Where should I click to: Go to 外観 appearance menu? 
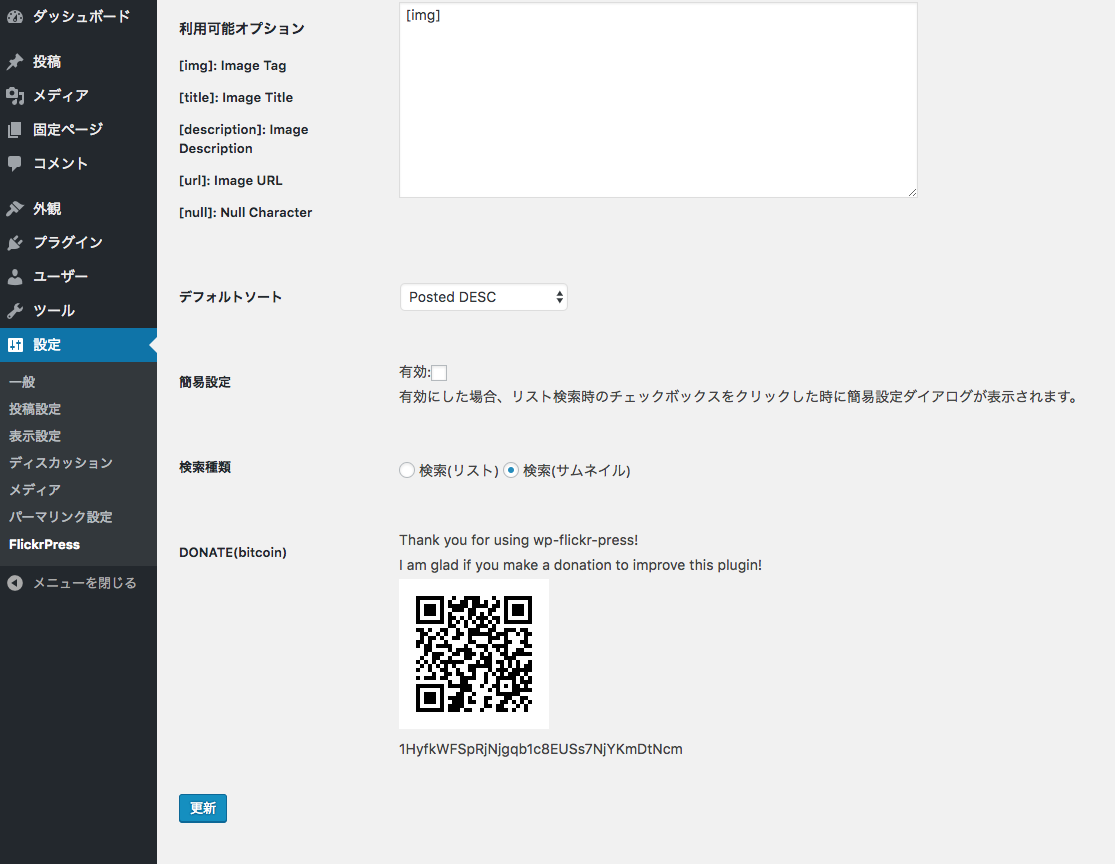point(47,208)
